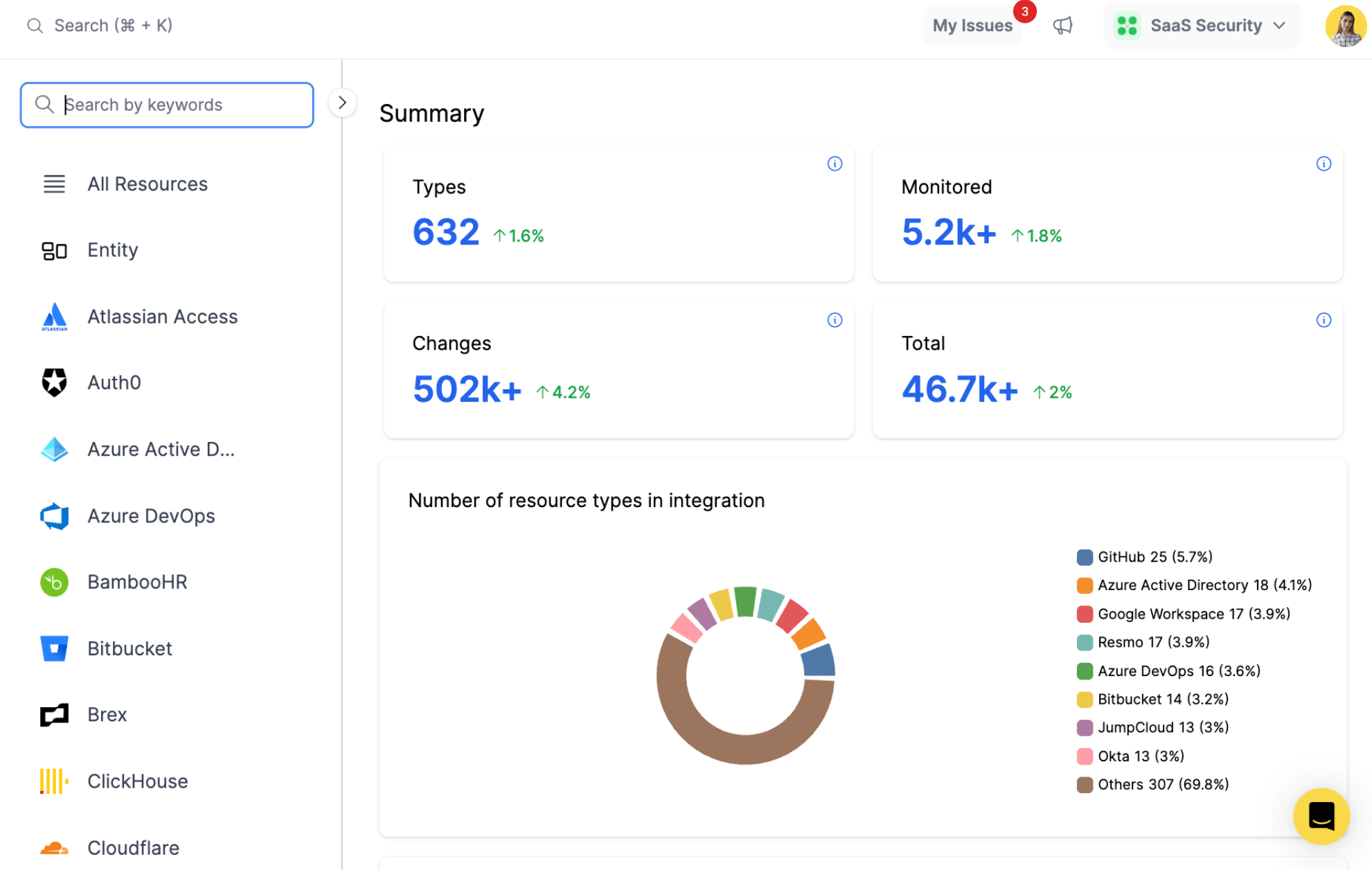Click the 632 Types value
The width and height of the screenshot is (1372, 870).
click(x=446, y=232)
